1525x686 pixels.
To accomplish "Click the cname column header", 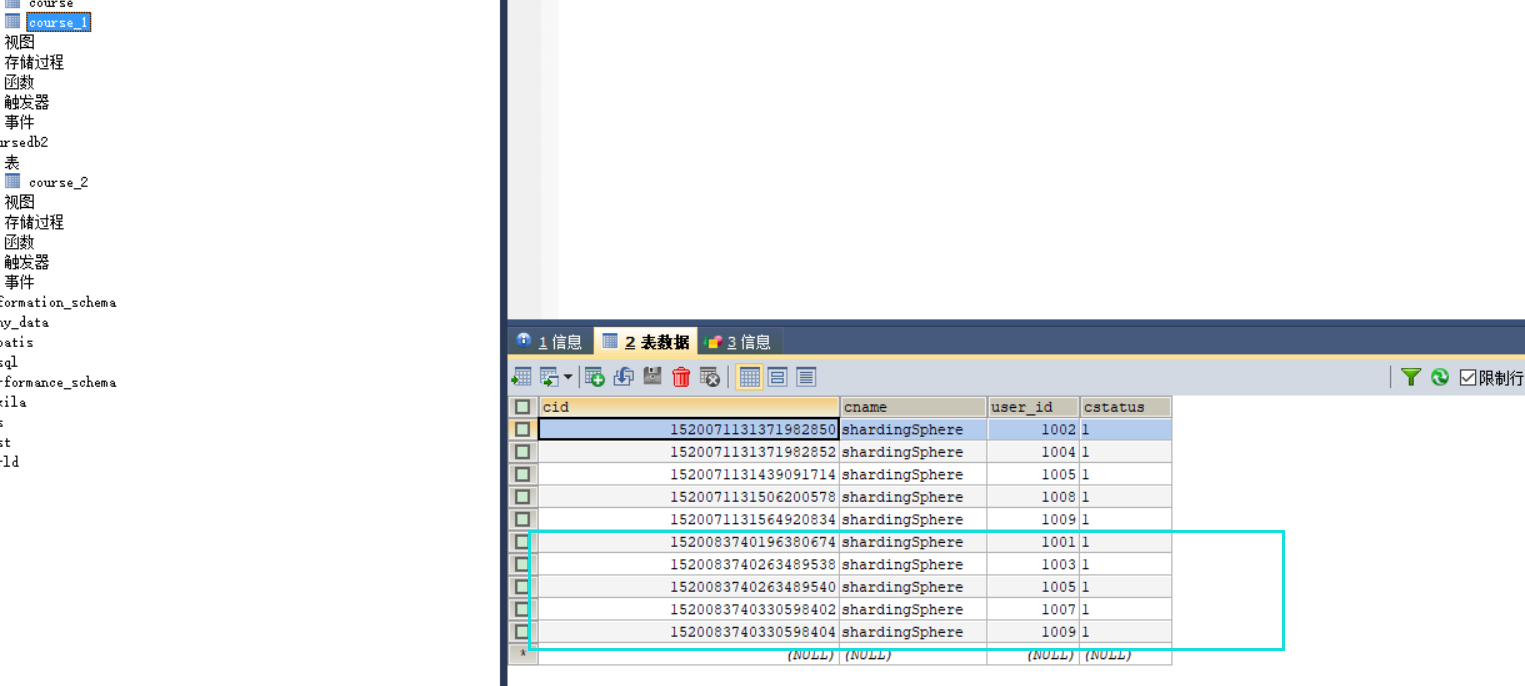I will pos(913,407).
